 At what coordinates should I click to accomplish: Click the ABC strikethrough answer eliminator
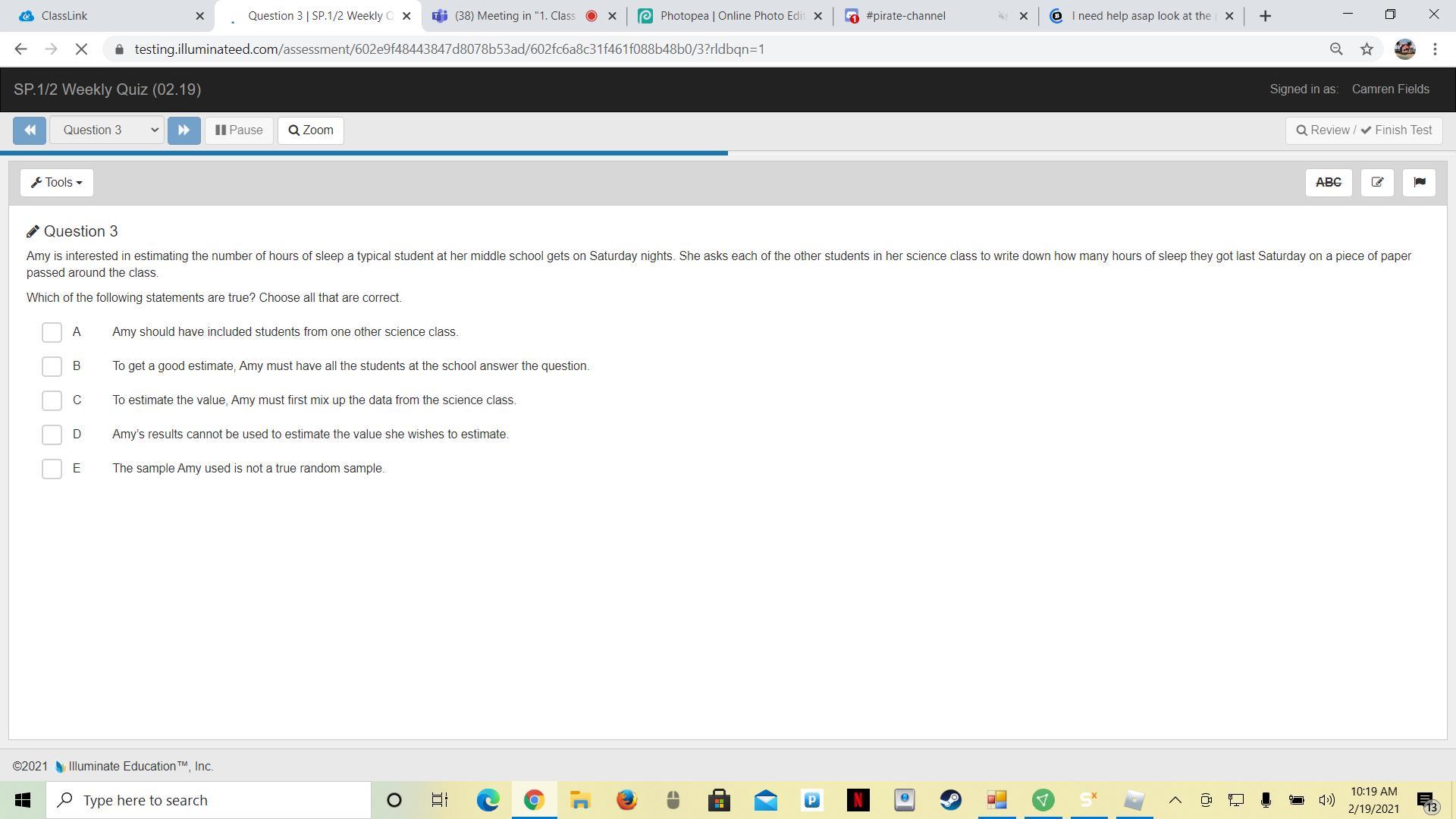[x=1328, y=183]
